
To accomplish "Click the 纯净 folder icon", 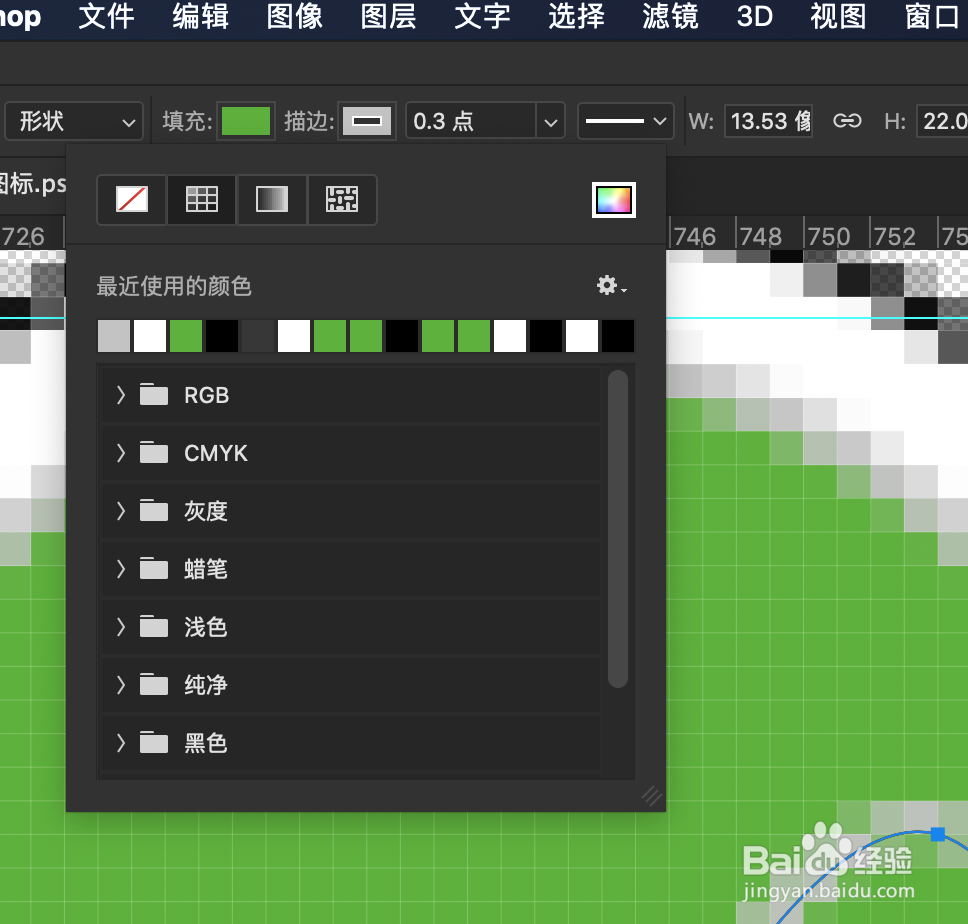I will point(154,685).
